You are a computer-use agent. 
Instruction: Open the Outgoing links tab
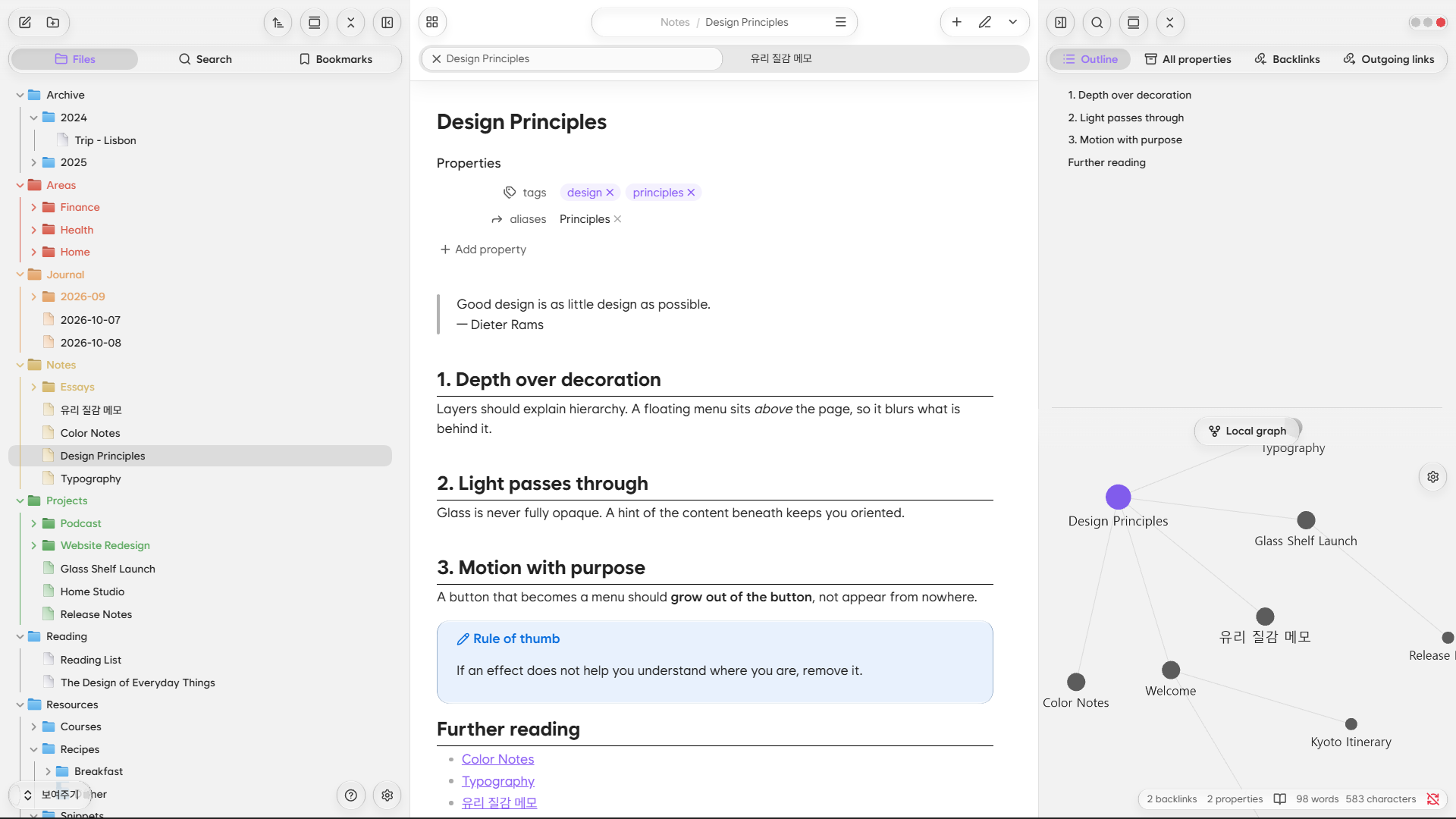[1389, 59]
